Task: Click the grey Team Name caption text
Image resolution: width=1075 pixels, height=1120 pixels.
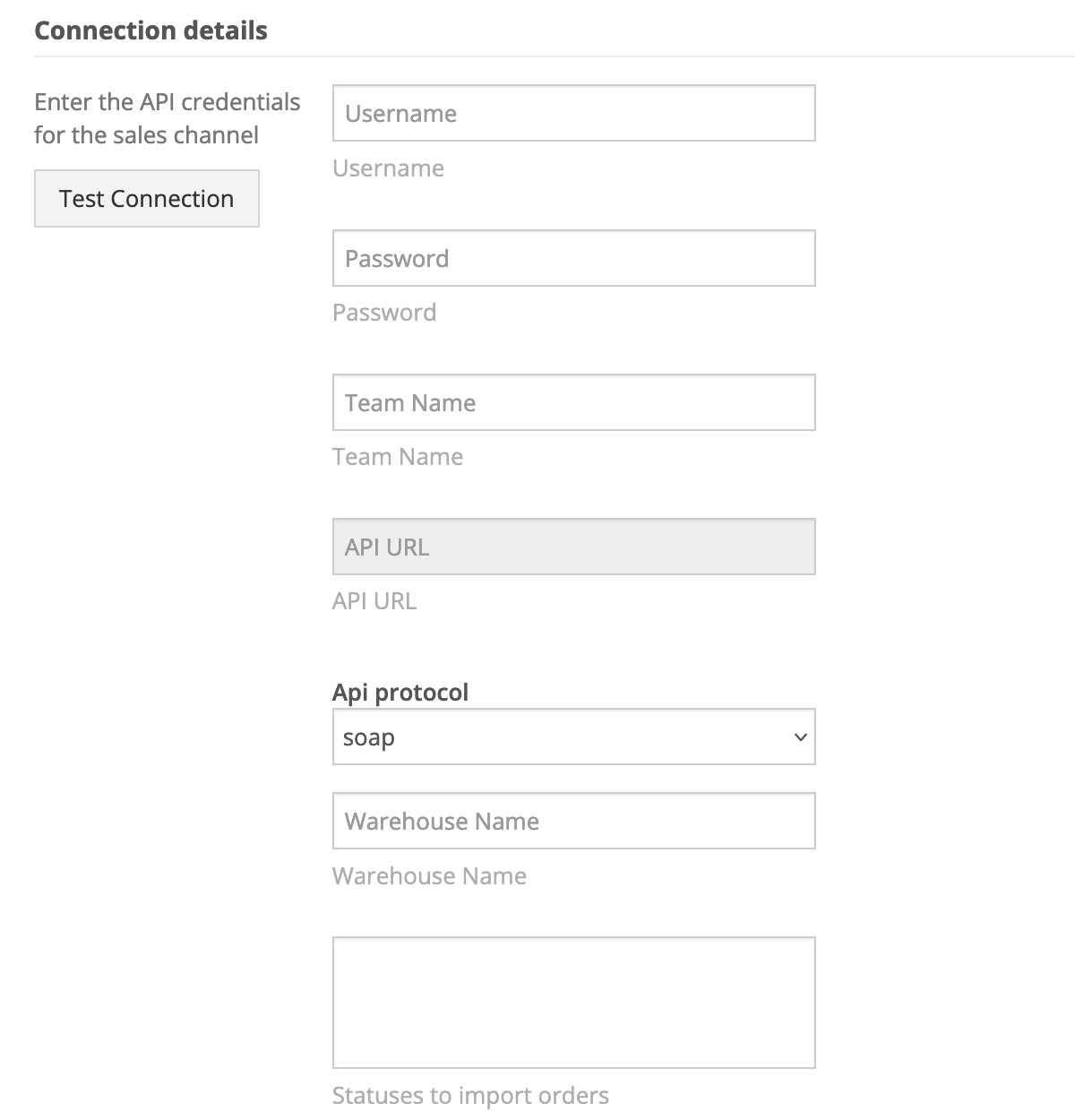Action: [398, 457]
